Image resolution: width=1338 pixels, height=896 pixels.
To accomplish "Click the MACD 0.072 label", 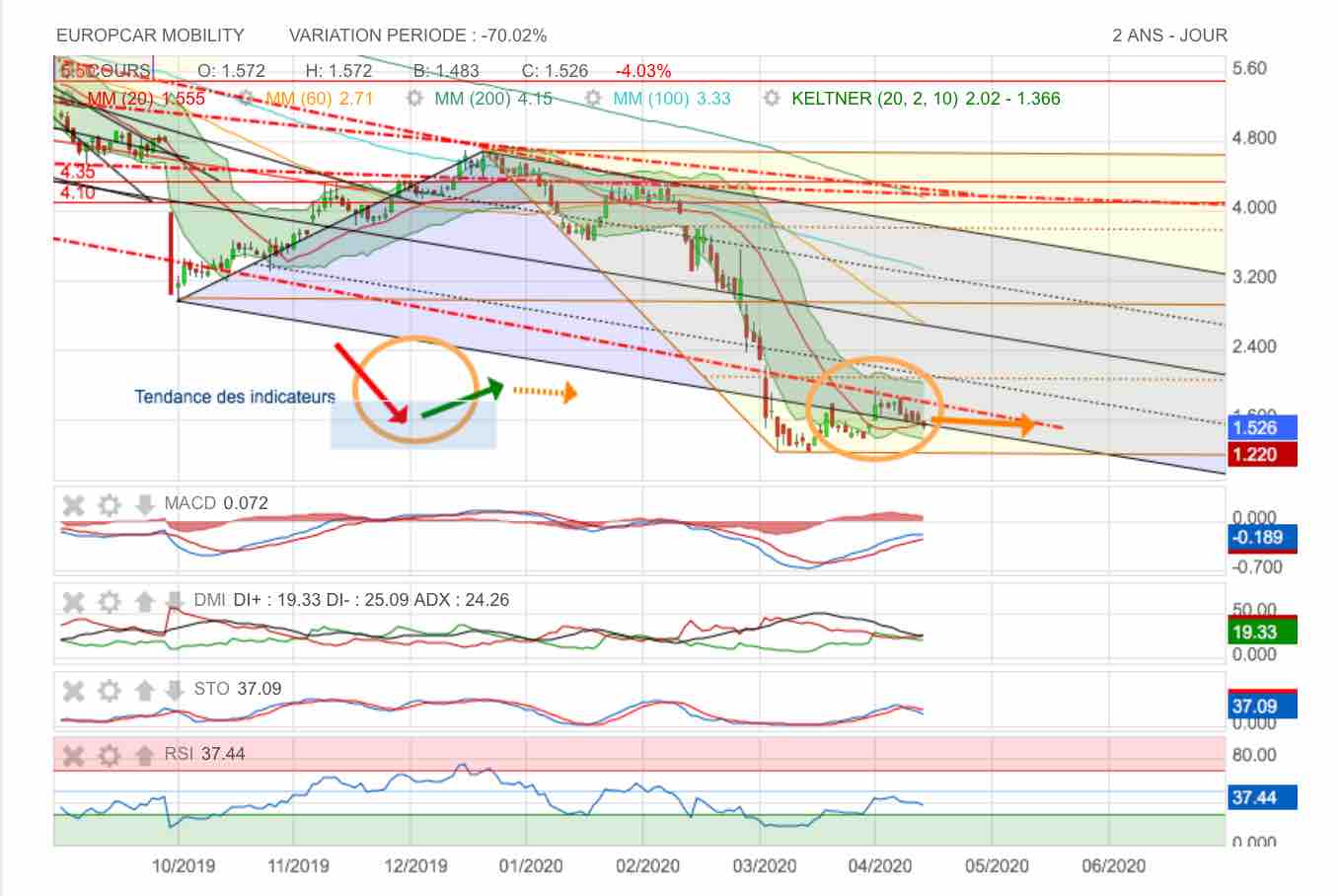I will pos(216,503).
